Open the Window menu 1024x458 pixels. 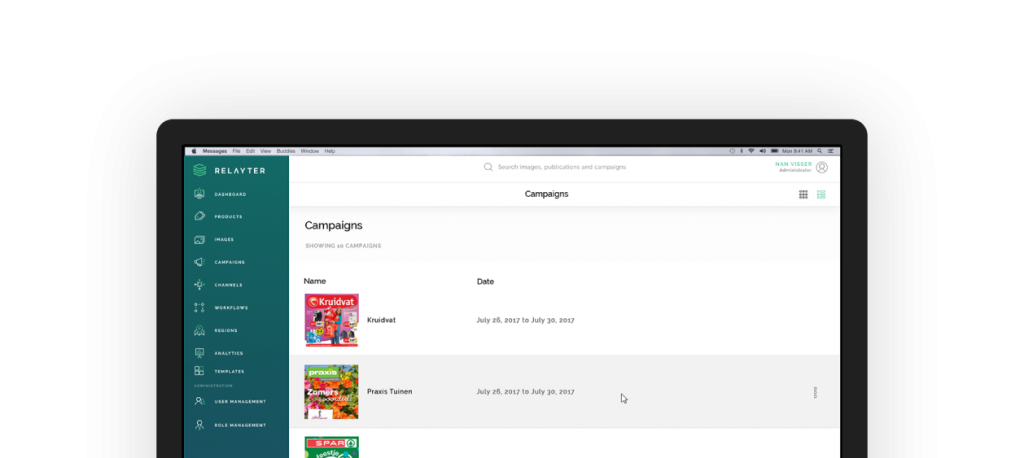[x=310, y=151]
